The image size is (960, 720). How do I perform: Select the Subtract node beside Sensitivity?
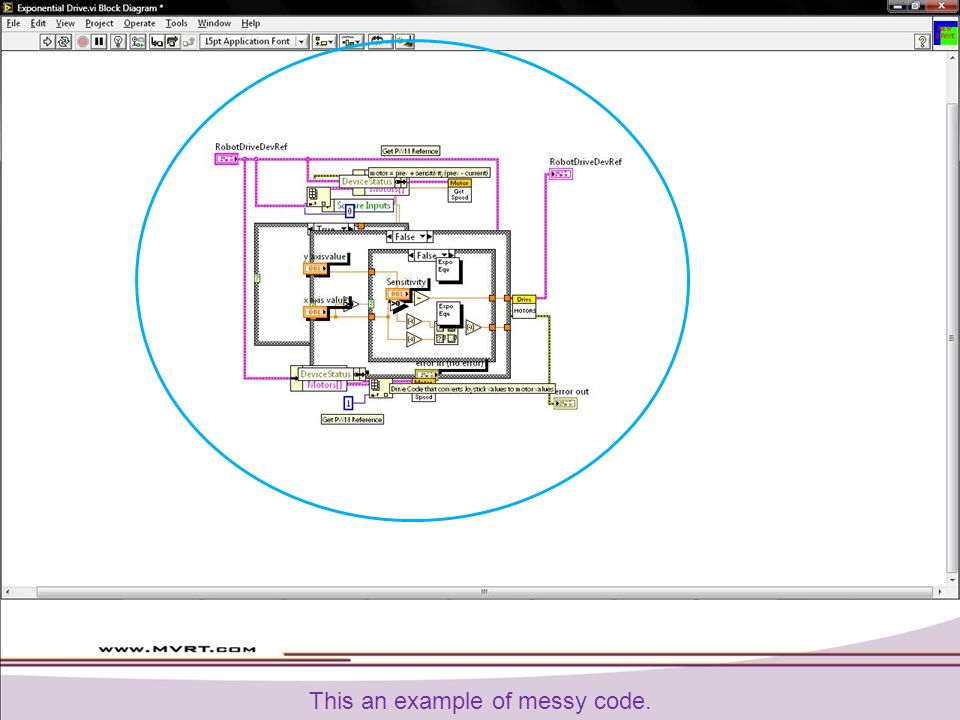click(x=421, y=298)
